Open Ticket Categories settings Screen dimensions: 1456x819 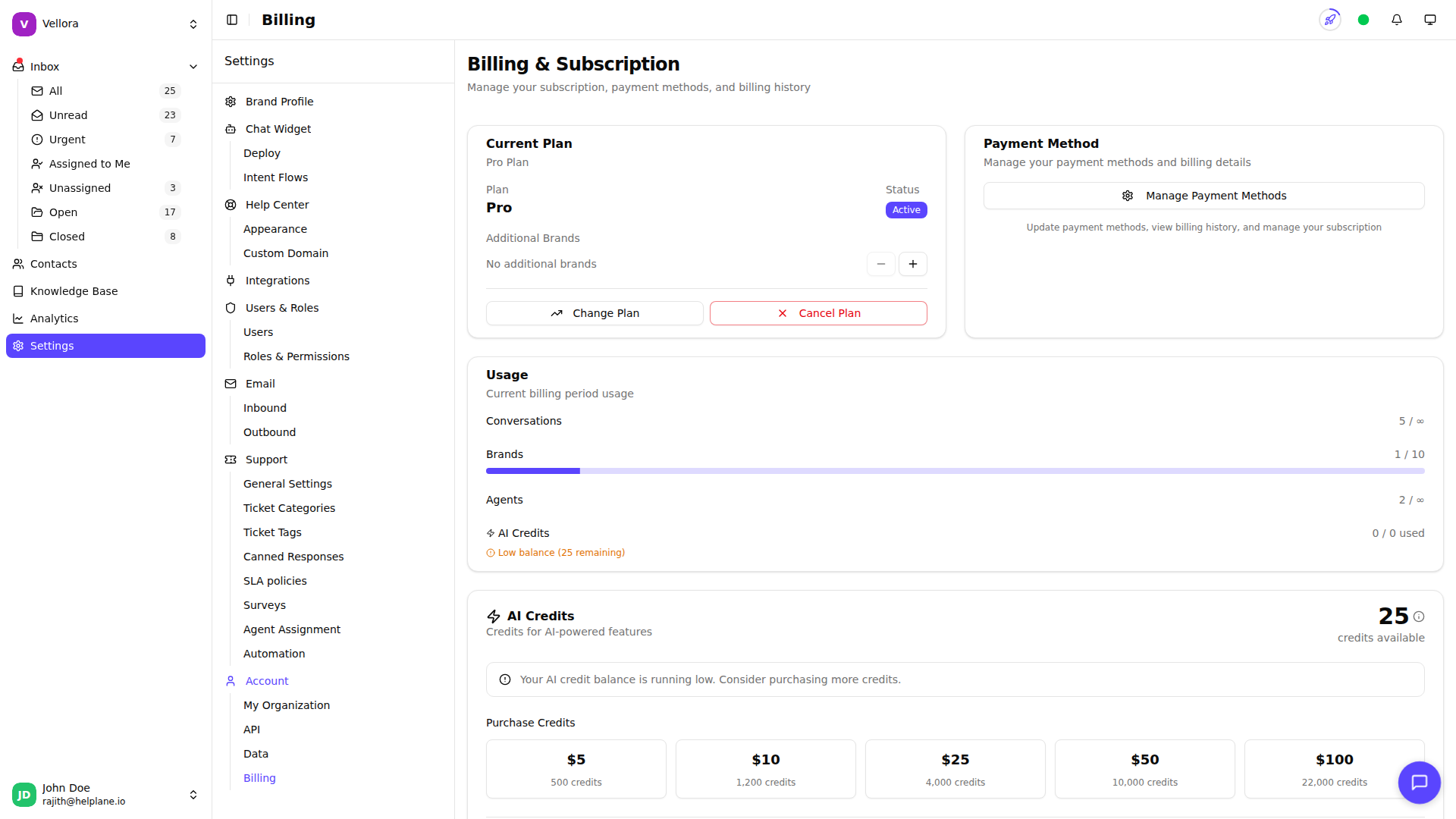(x=290, y=508)
